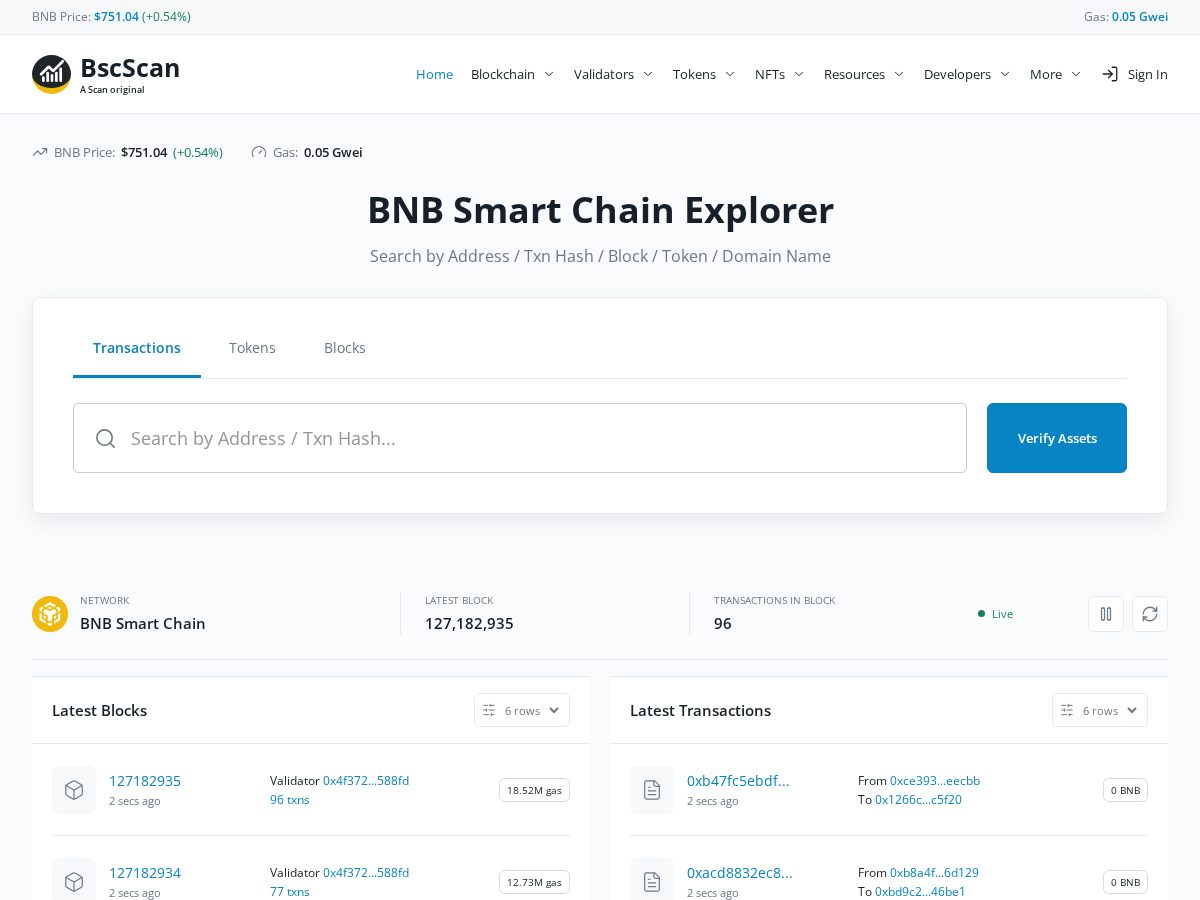Viewport: 1200px width, 900px height.
Task: Pause live updates with the pause button
Action: (x=1106, y=614)
